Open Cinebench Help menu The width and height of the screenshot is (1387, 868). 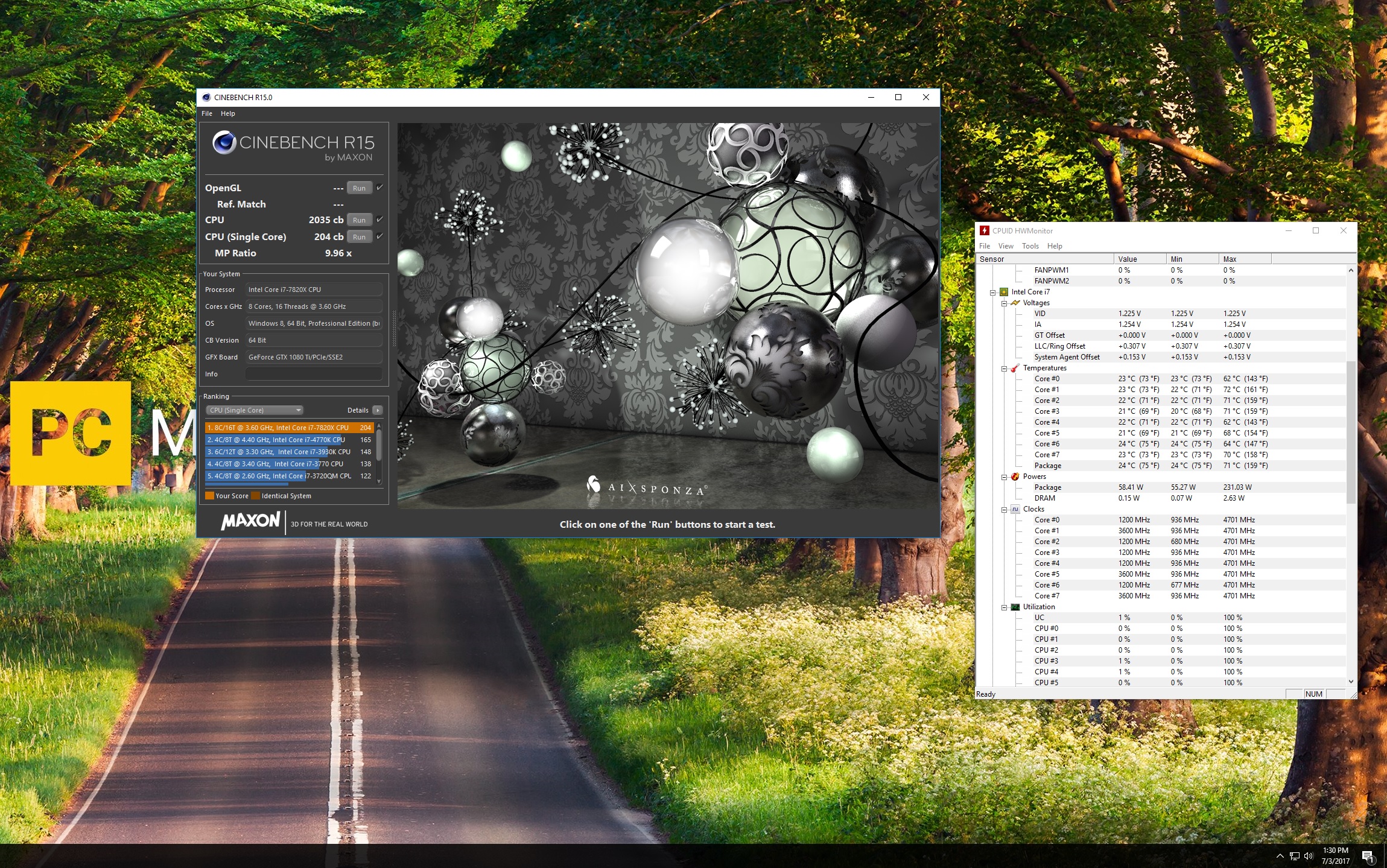(x=227, y=113)
